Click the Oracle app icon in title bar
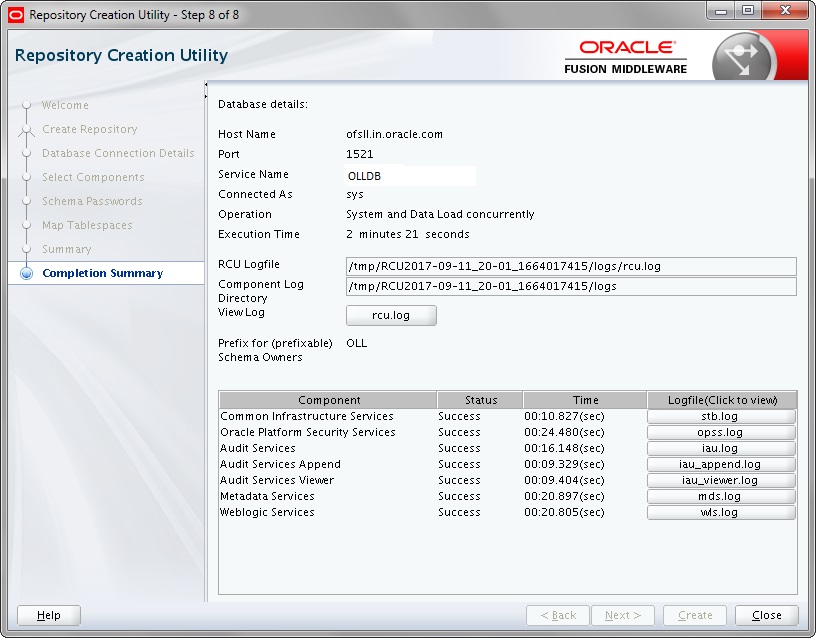The image size is (816, 638). 16,15
